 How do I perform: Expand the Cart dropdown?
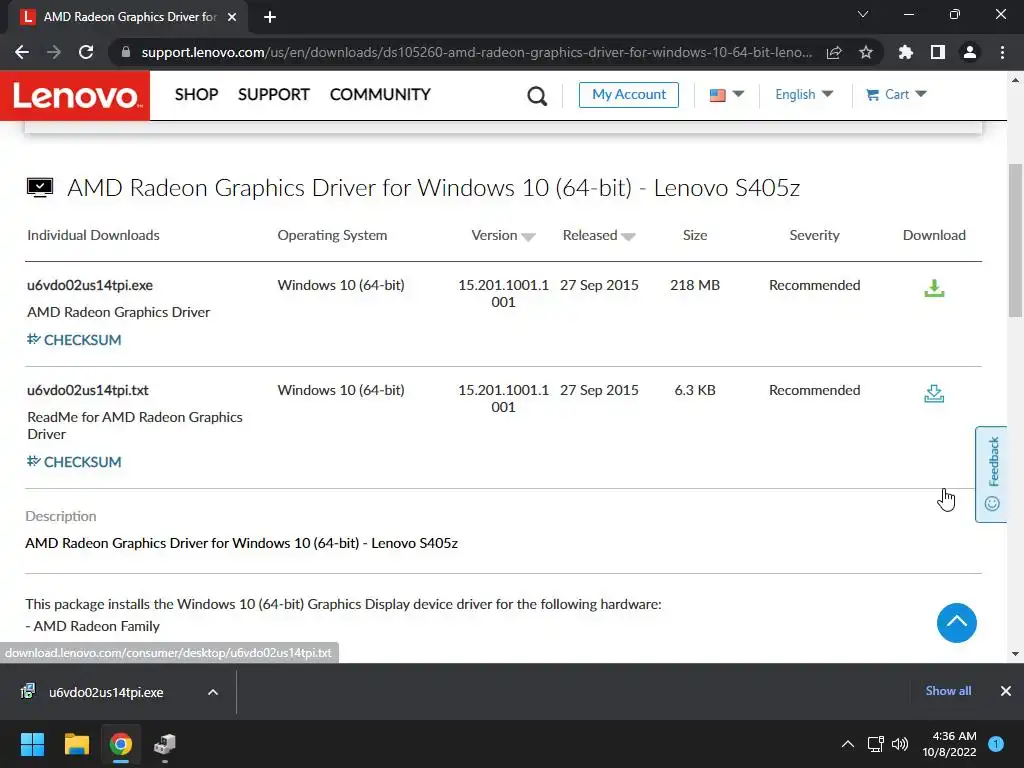coord(896,95)
